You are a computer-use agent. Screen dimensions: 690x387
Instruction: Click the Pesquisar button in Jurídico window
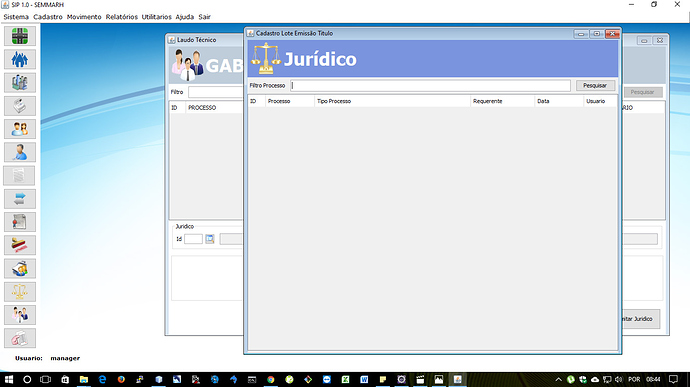click(x=595, y=85)
